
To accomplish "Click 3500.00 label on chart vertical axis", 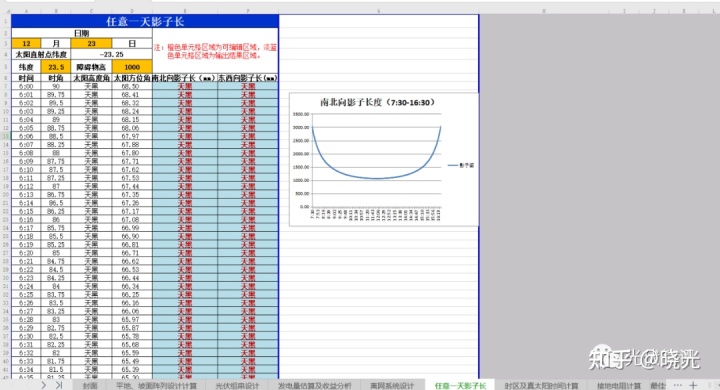I will [301, 114].
